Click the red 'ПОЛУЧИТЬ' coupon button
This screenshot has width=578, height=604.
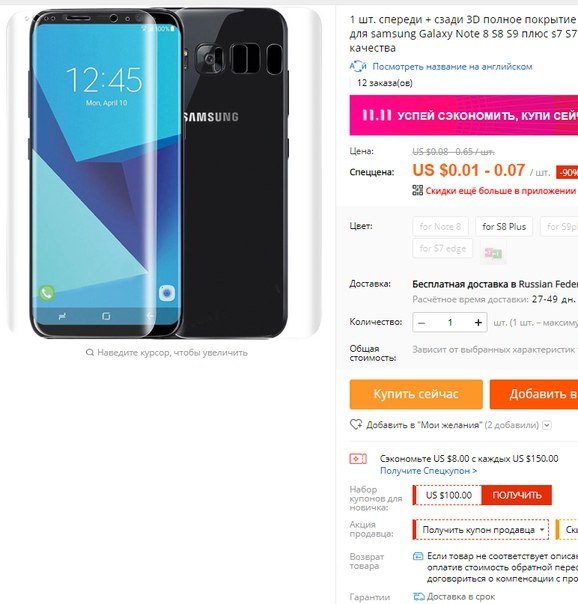pos(517,495)
